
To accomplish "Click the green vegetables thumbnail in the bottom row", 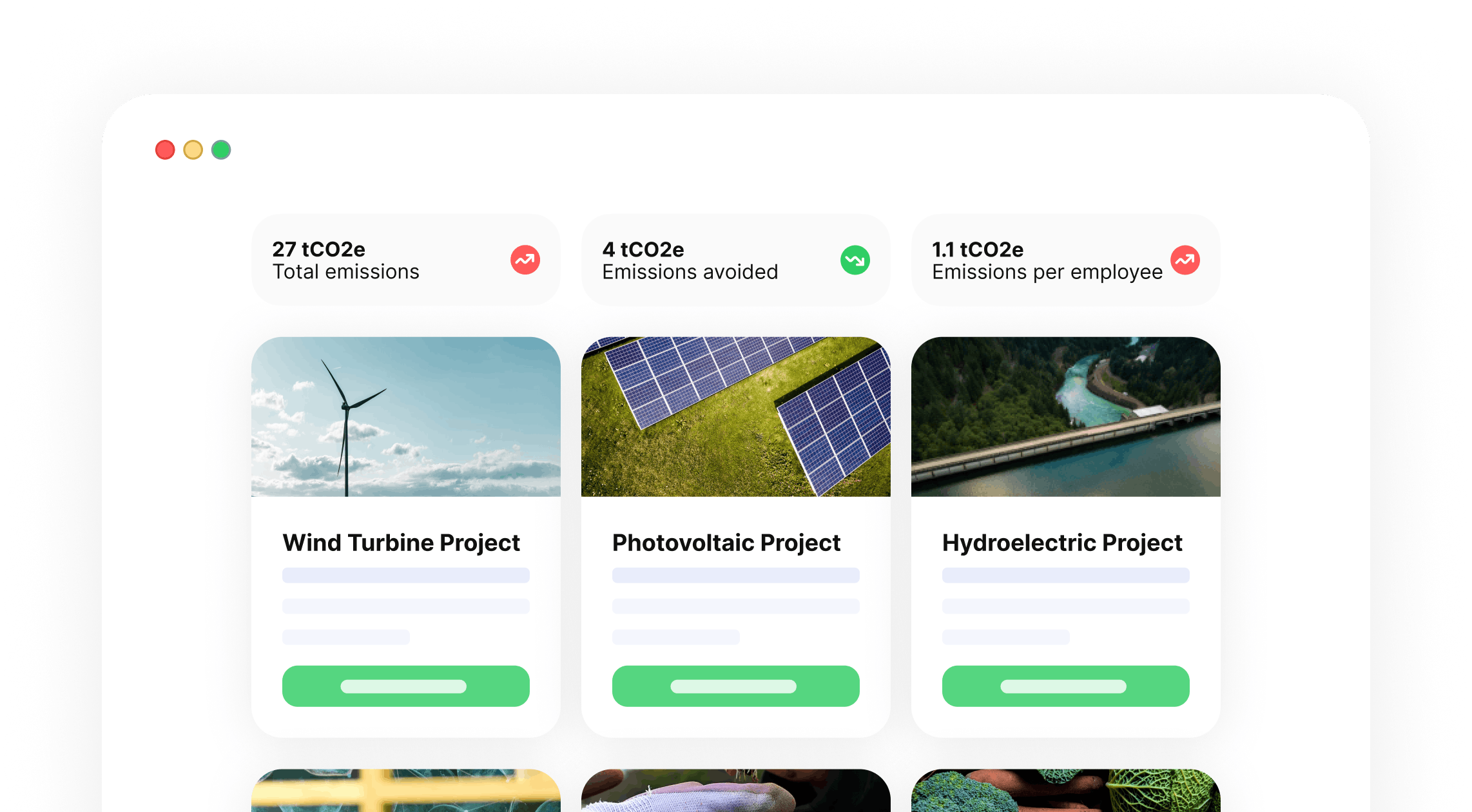I will 1066,791.
